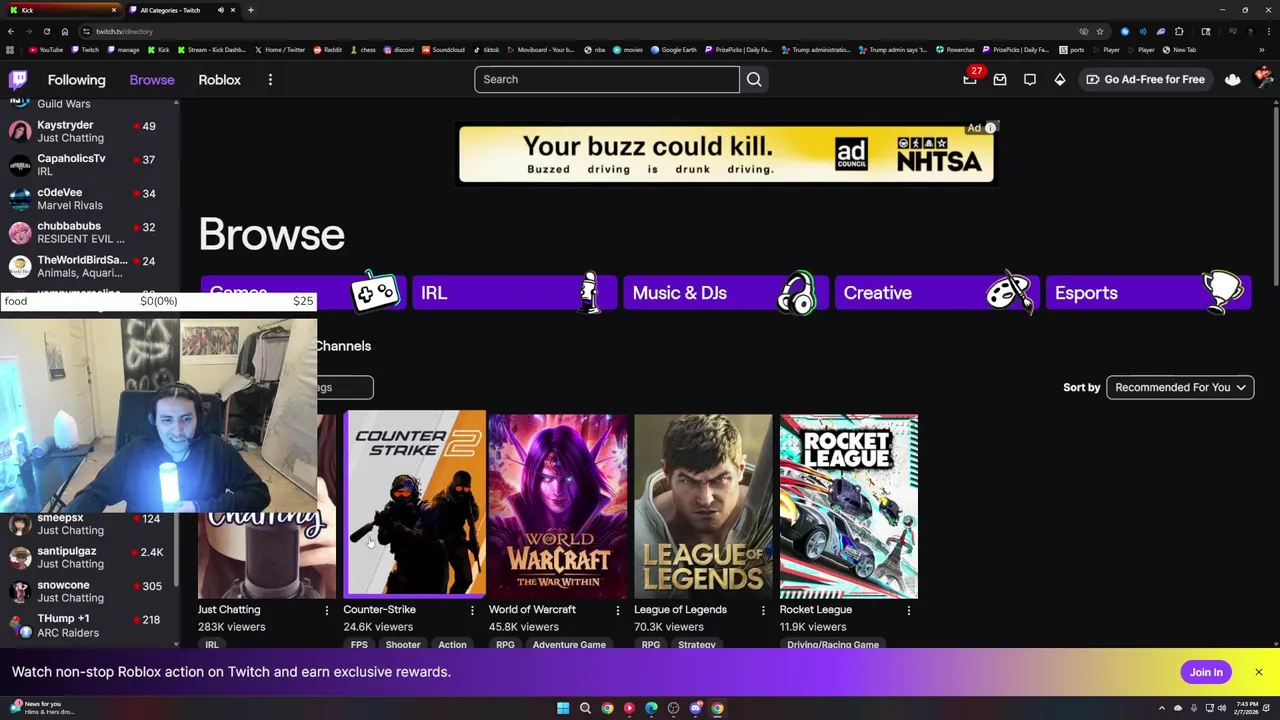
Task: Expand the system tray hidden icons chevron
Action: tap(1162, 708)
